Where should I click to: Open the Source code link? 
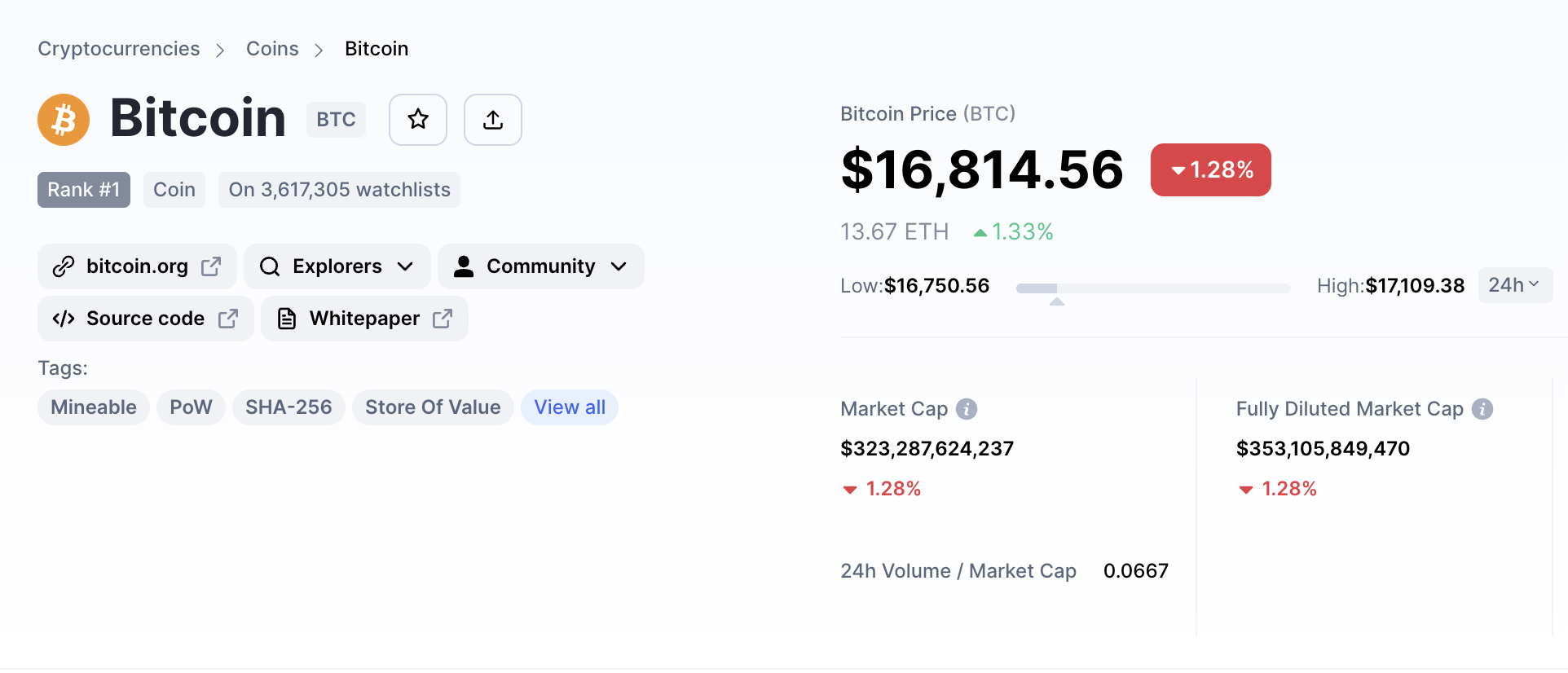(145, 319)
